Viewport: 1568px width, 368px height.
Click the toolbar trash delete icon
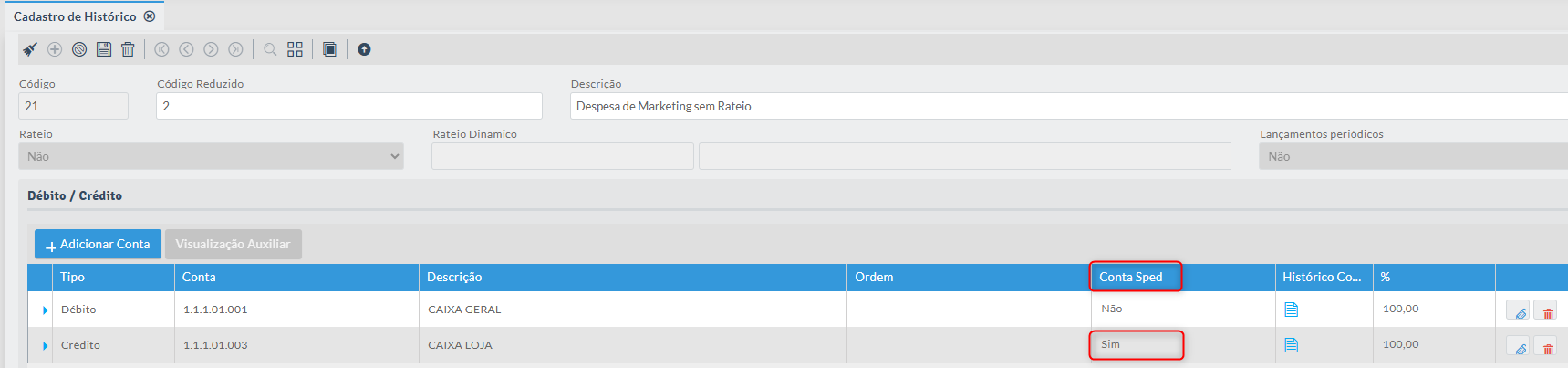tap(128, 49)
